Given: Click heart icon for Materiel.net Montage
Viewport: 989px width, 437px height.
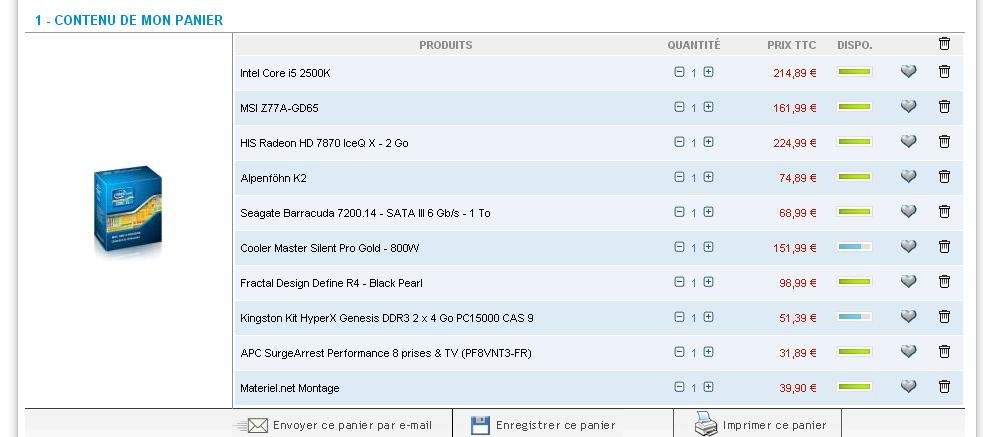Looking at the screenshot, I should (908, 387).
